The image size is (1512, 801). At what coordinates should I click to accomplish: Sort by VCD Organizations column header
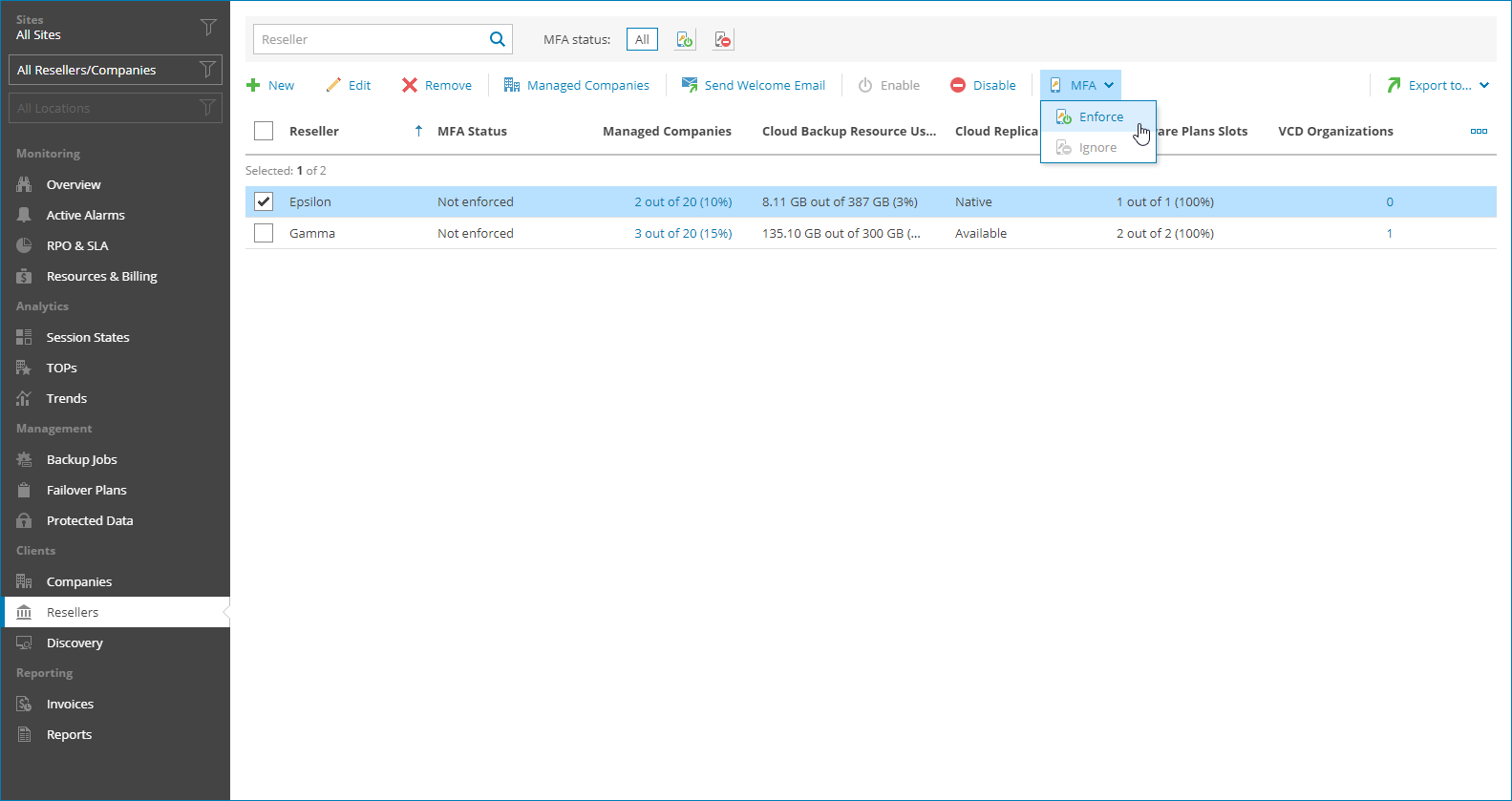(1335, 131)
